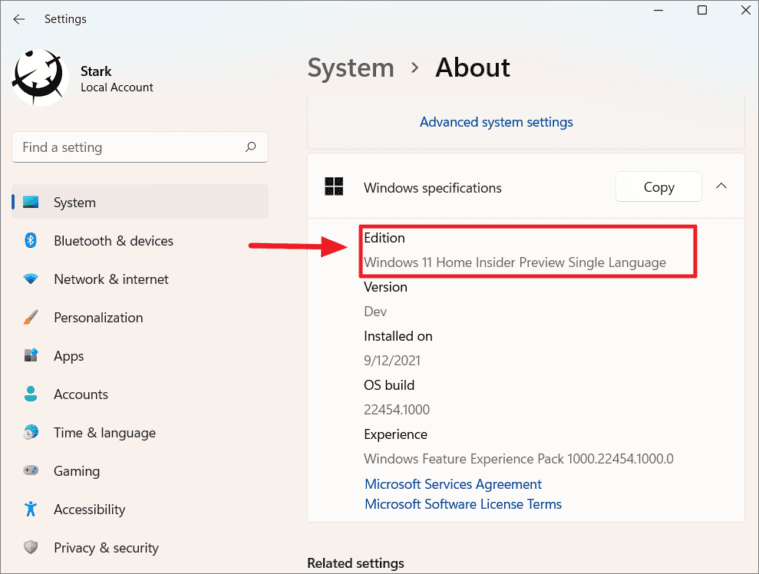
Task: Click the Time & language globe icon
Action: [30, 432]
